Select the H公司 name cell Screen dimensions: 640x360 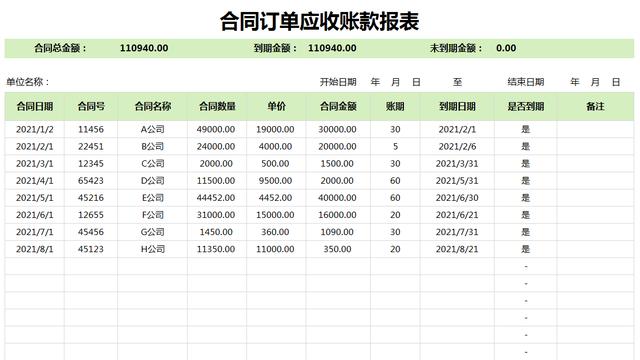(153, 249)
